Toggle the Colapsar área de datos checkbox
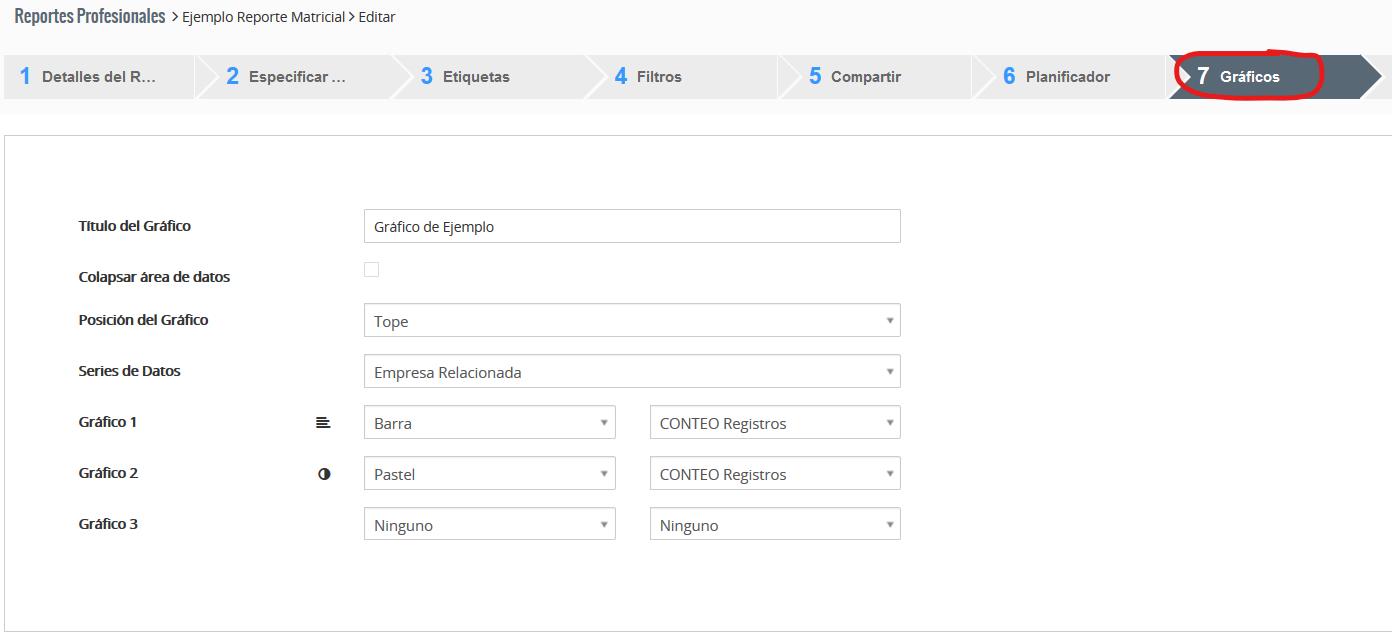Image resolution: width=1392 pixels, height=638 pixels. click(371, 270)
